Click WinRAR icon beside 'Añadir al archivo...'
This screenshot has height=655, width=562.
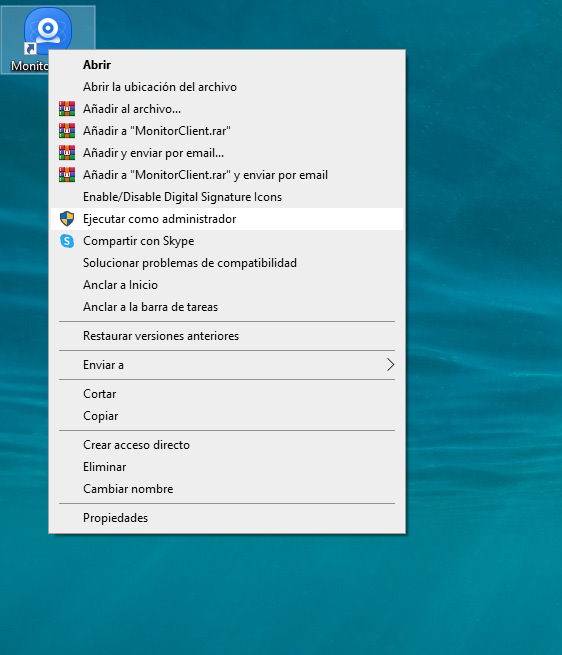pyautogui.click(x=67, y=109)
